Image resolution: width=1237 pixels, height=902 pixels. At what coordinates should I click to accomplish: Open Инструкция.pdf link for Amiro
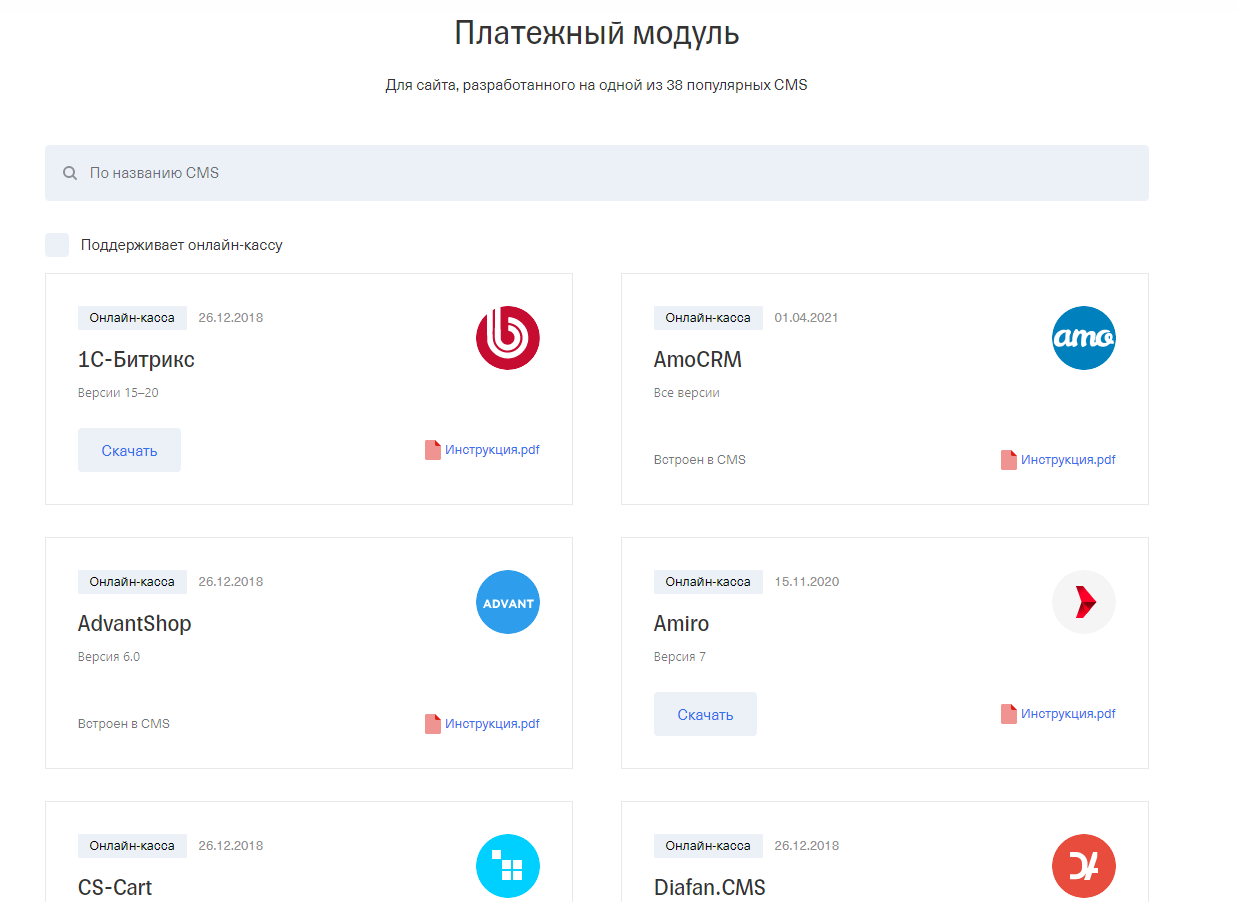[x=1067, y=714]
